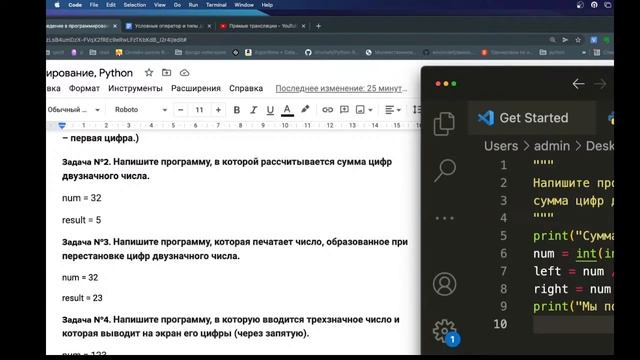Close the YouTube browser tab
The height and width of the screenshot is (360, 640).
(x=303, y=26)
